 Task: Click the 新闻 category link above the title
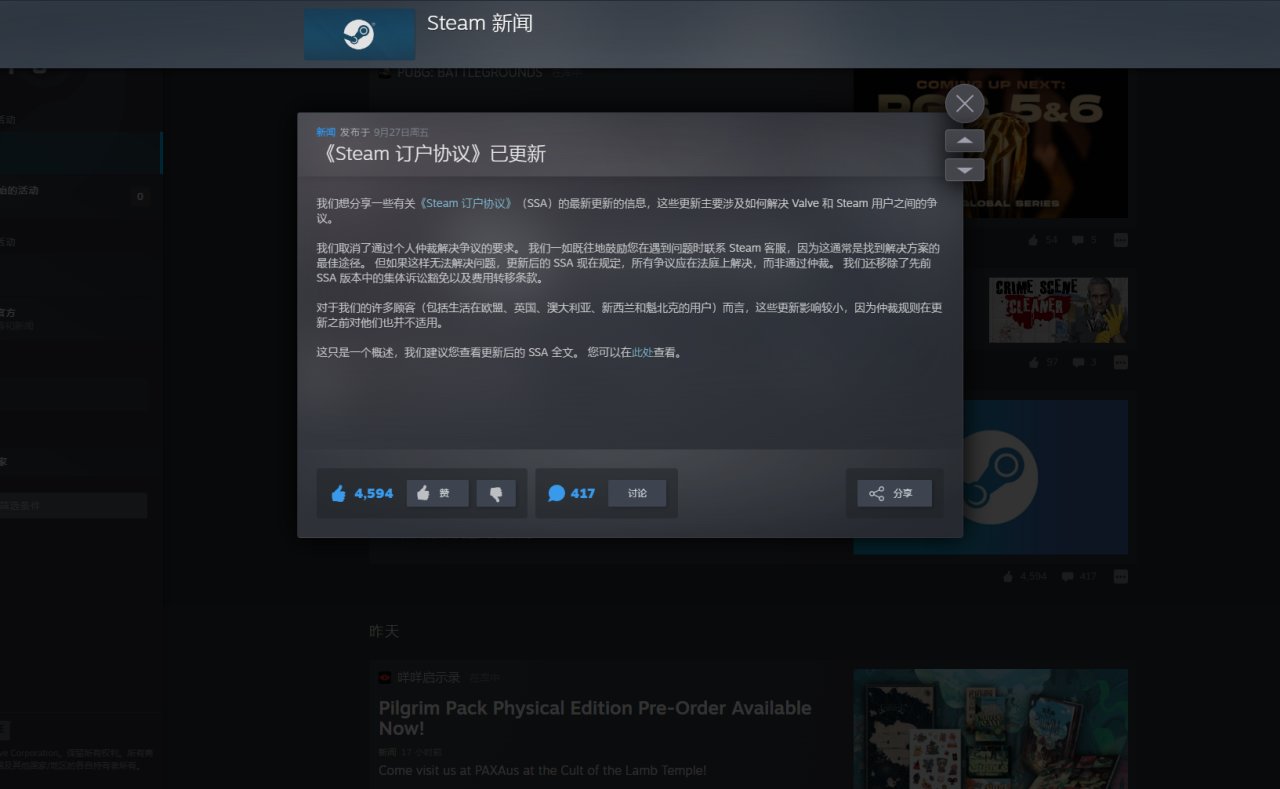[x=326, y=132]
